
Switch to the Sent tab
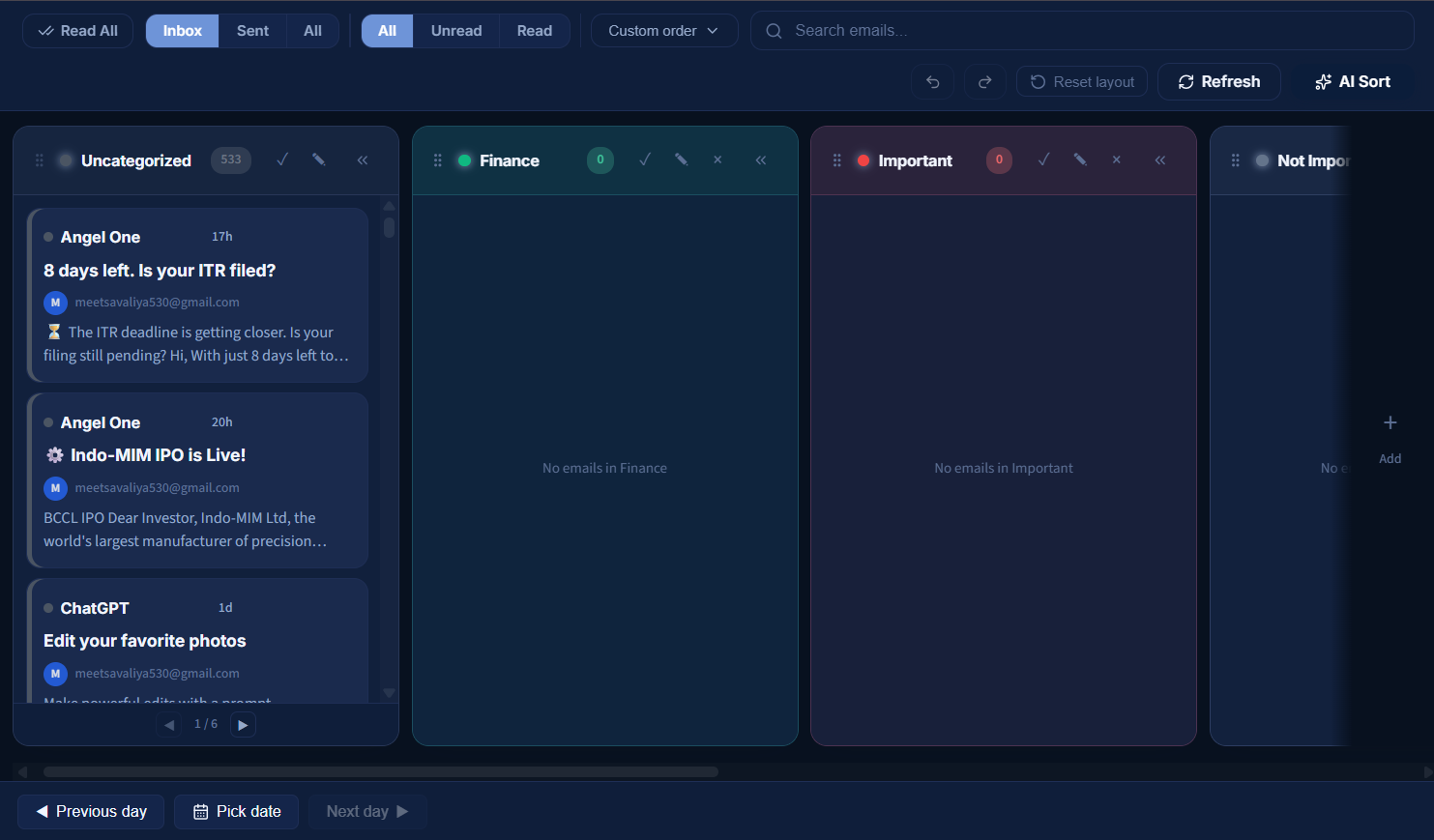coord(252,31)
